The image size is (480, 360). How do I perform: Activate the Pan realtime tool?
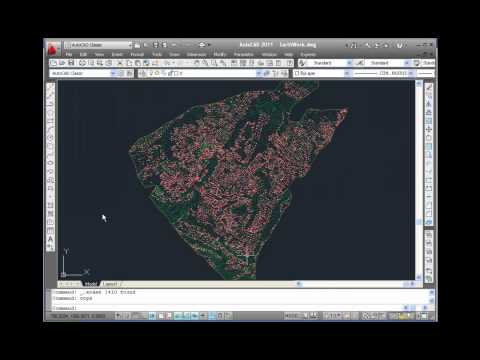click(x=197, y=63)
